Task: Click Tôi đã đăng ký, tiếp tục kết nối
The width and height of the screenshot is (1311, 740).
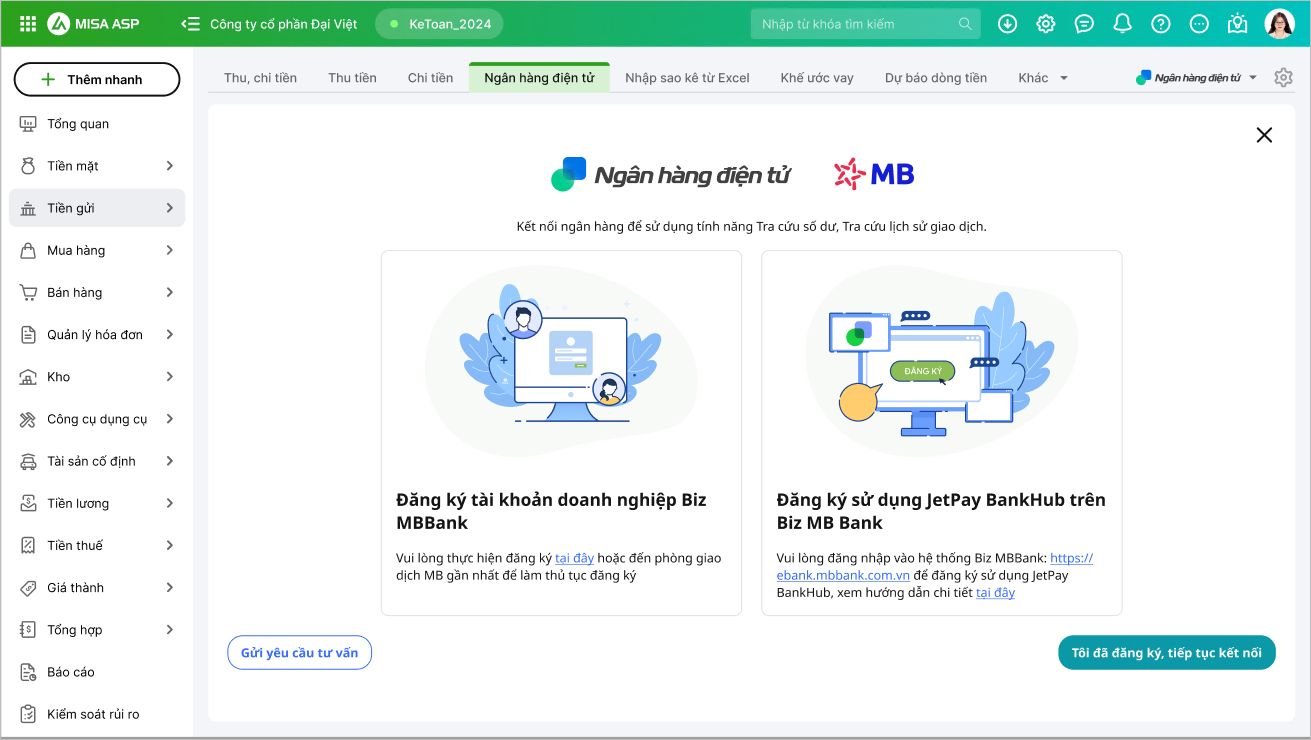Action: pyautogui.click(x=1167, y=653)
